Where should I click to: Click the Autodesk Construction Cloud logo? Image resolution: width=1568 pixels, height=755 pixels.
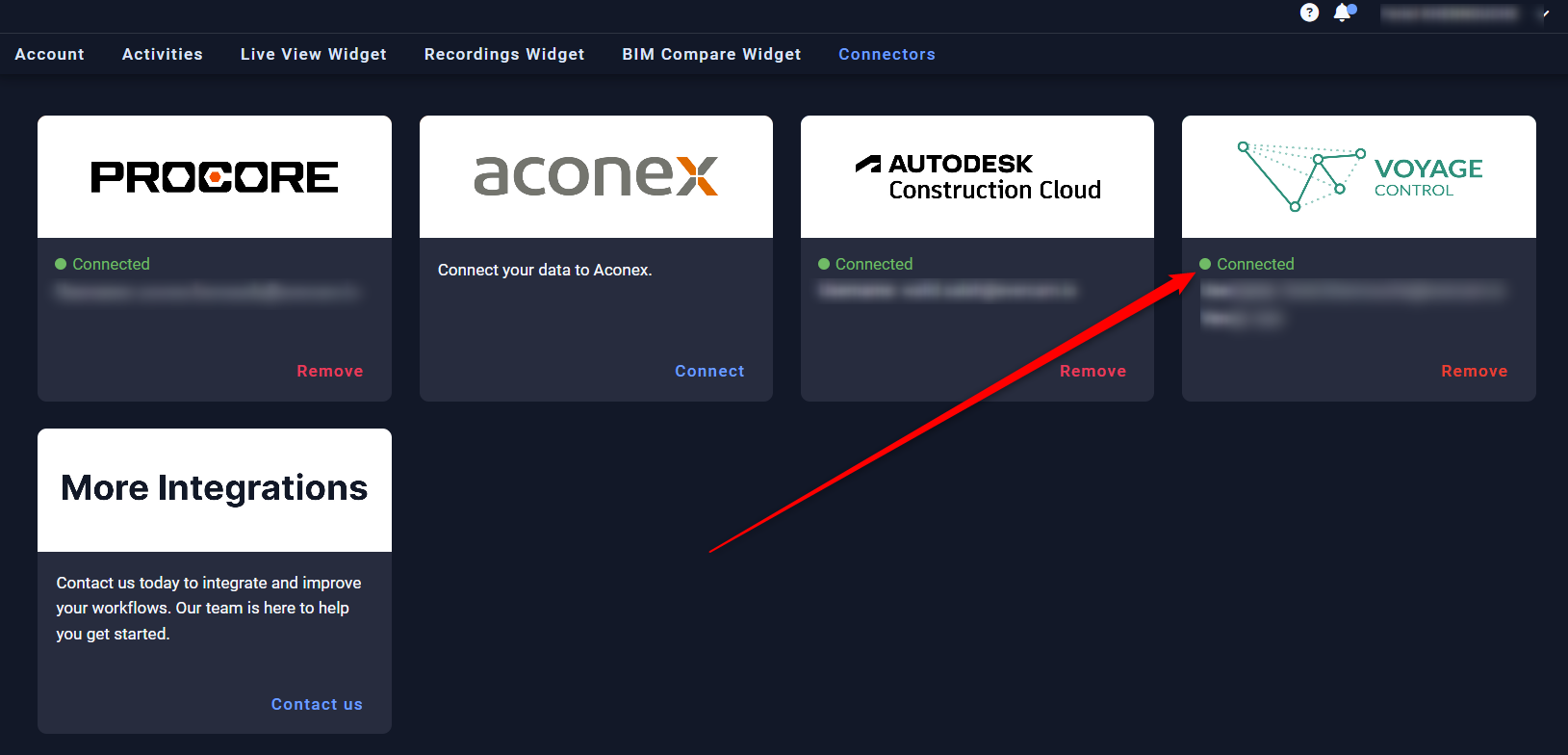[978, 177]
